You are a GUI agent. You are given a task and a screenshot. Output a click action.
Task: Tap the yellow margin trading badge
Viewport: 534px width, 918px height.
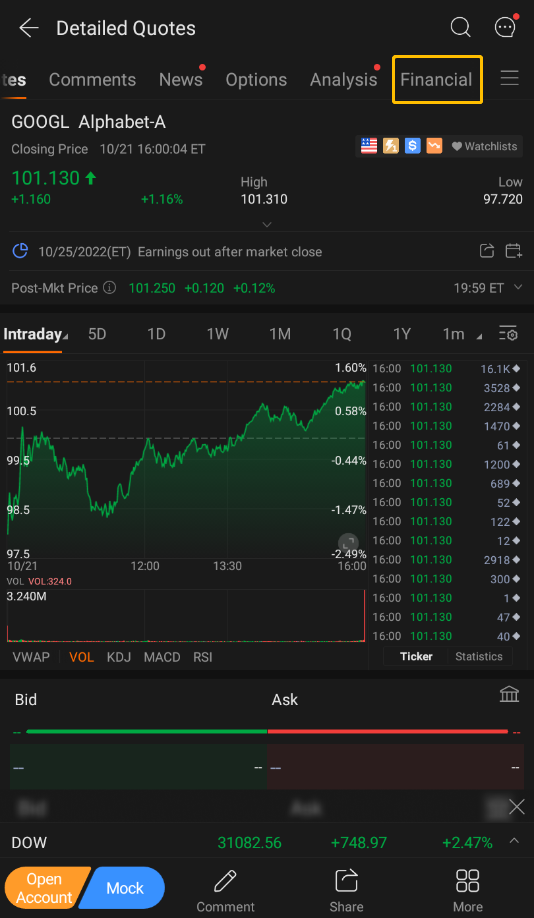391,146
